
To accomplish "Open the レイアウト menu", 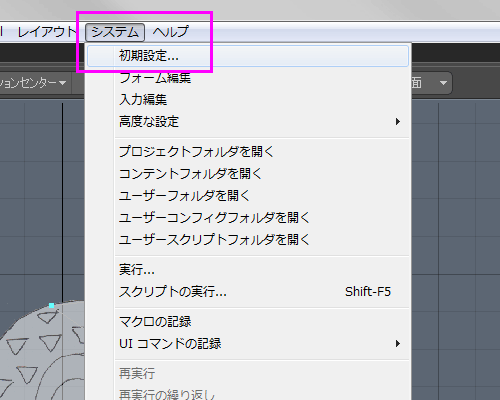I will click(47, 32).
